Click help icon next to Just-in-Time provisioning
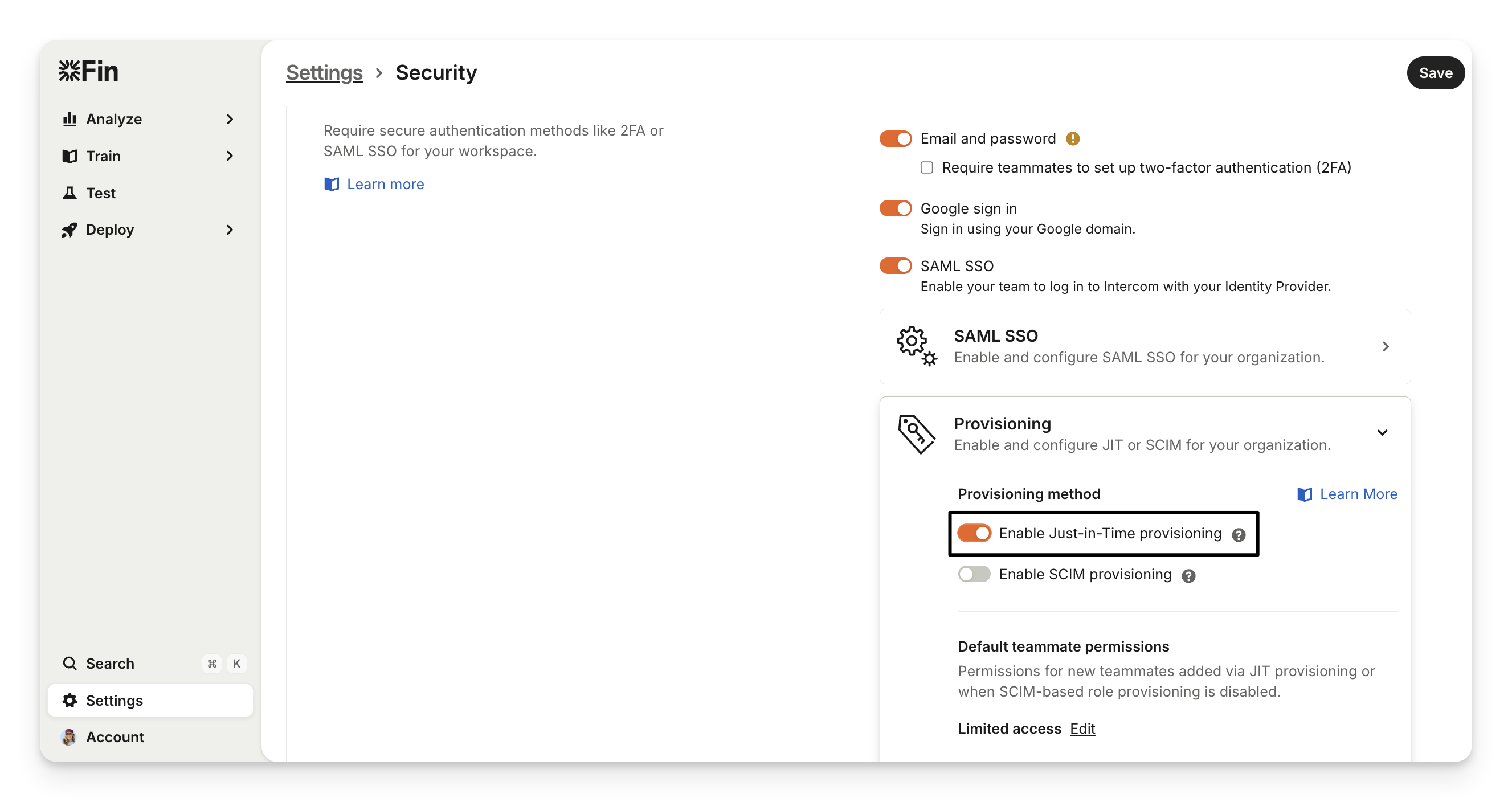The height and width of the screenshot is (802, 1512). pos(1239,535)
